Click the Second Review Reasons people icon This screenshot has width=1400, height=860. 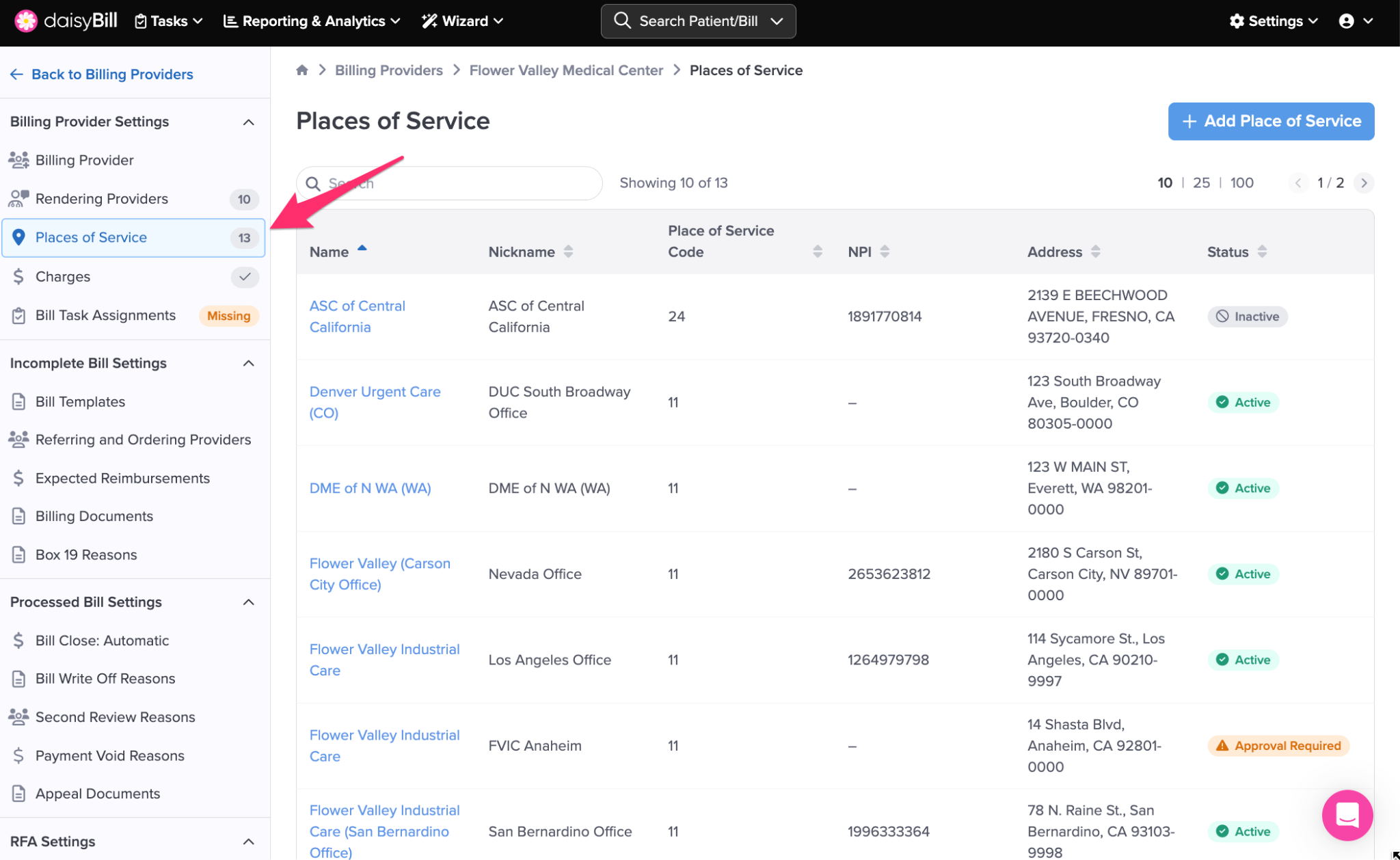click(x=18, y=716)
